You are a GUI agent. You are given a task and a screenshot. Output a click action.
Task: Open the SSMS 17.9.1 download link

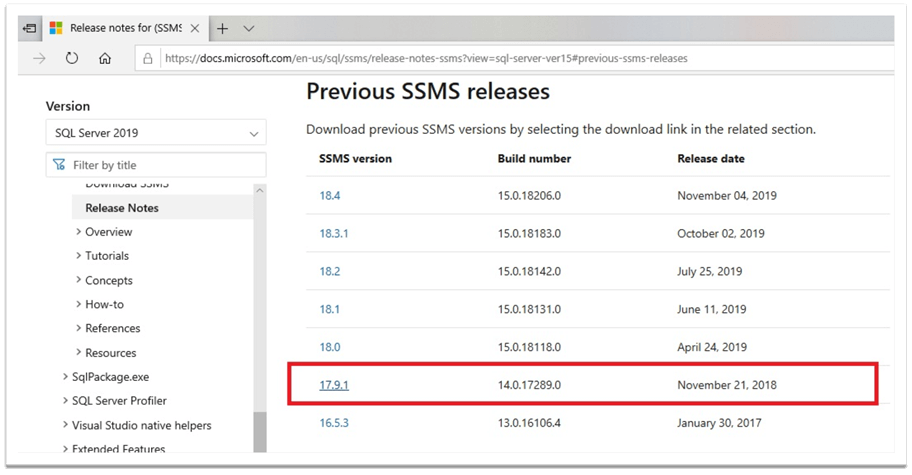coord(333,384)
